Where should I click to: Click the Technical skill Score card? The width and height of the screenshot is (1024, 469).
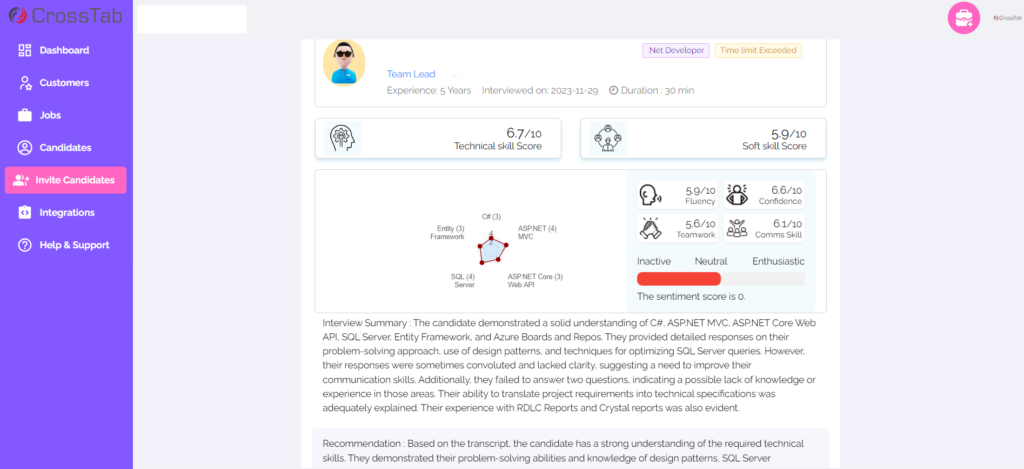[x=438, y=138]
